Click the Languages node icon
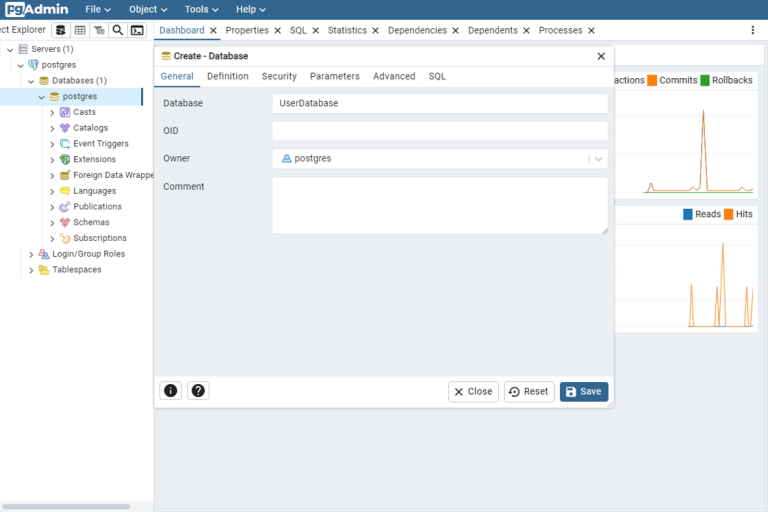 pyautogui.click(x=65, y=191)
